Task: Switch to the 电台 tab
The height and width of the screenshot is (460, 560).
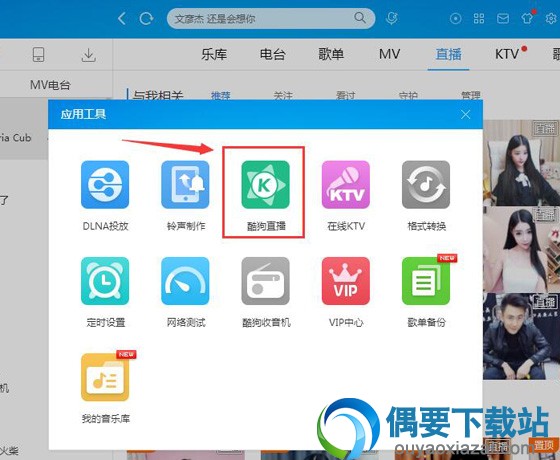Action: [x=272, y=54]
